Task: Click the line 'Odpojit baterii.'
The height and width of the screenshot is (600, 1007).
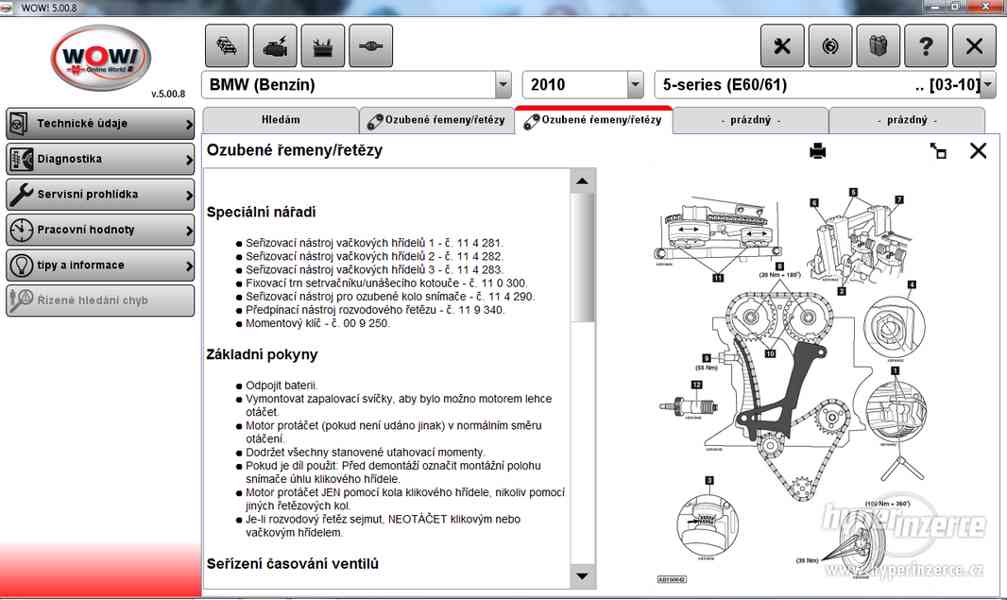Action: pos(281,385)
